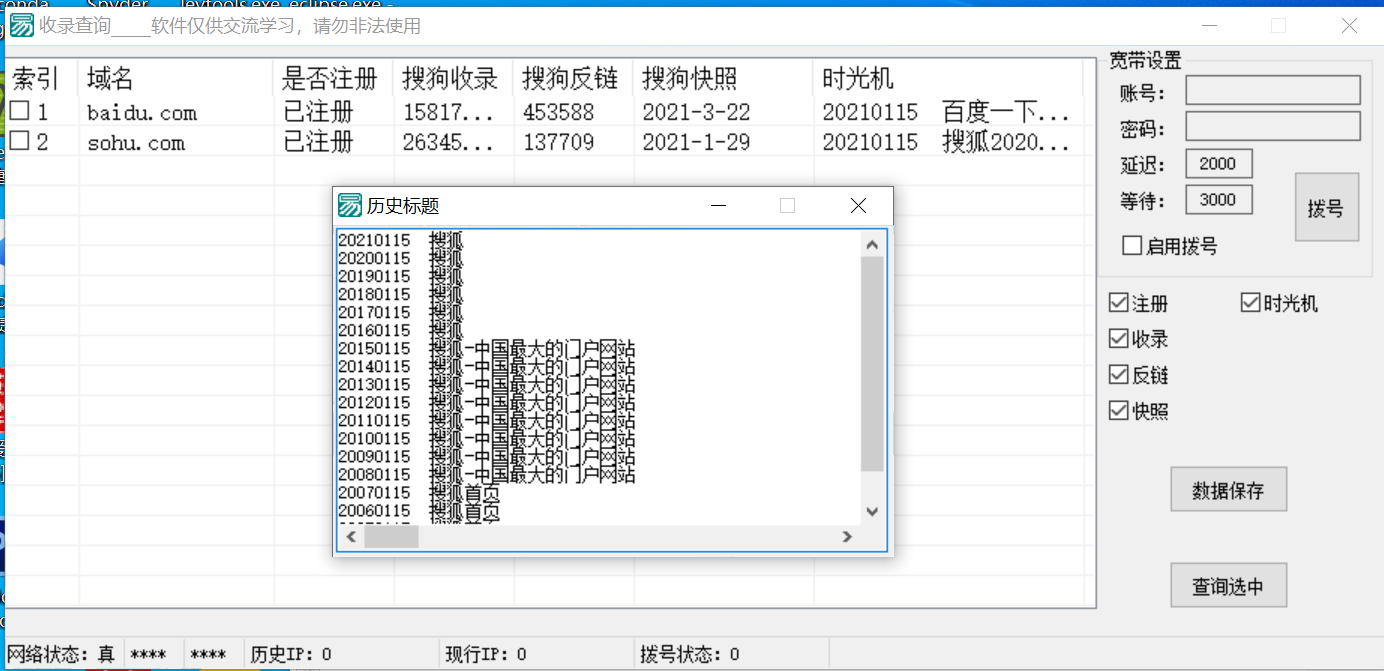Viewport: 1384px width, 671px height.
Task: Click the 搜狗快照 column header
Action: click(723, 77)
